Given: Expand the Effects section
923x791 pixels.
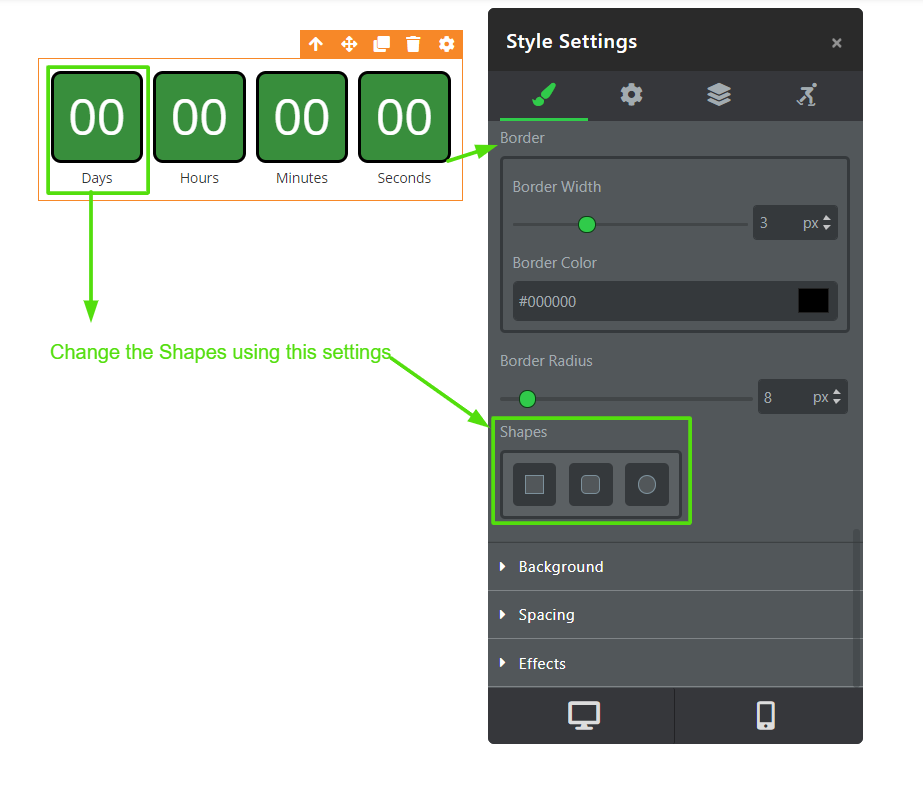Looking at the screenshot, I should click(675, 663).
